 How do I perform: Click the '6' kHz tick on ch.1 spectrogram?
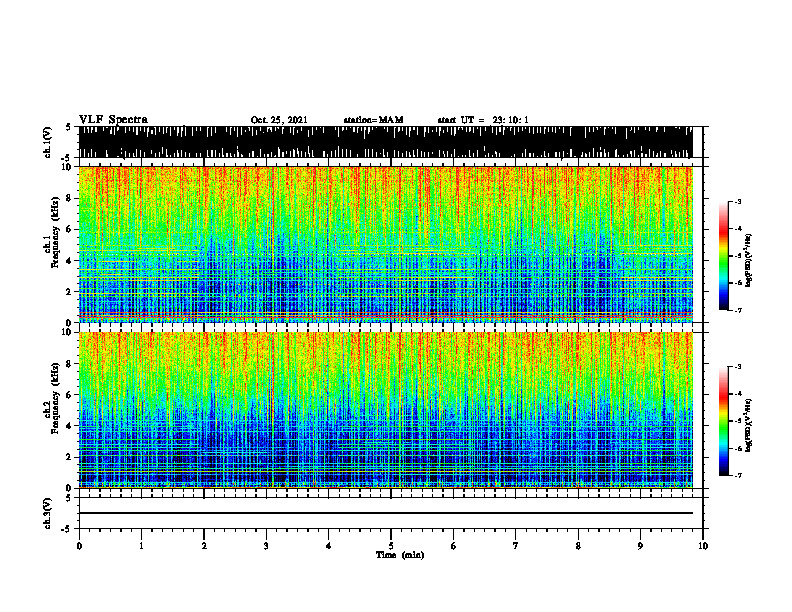pyautogui.click(x=69, y=229)
